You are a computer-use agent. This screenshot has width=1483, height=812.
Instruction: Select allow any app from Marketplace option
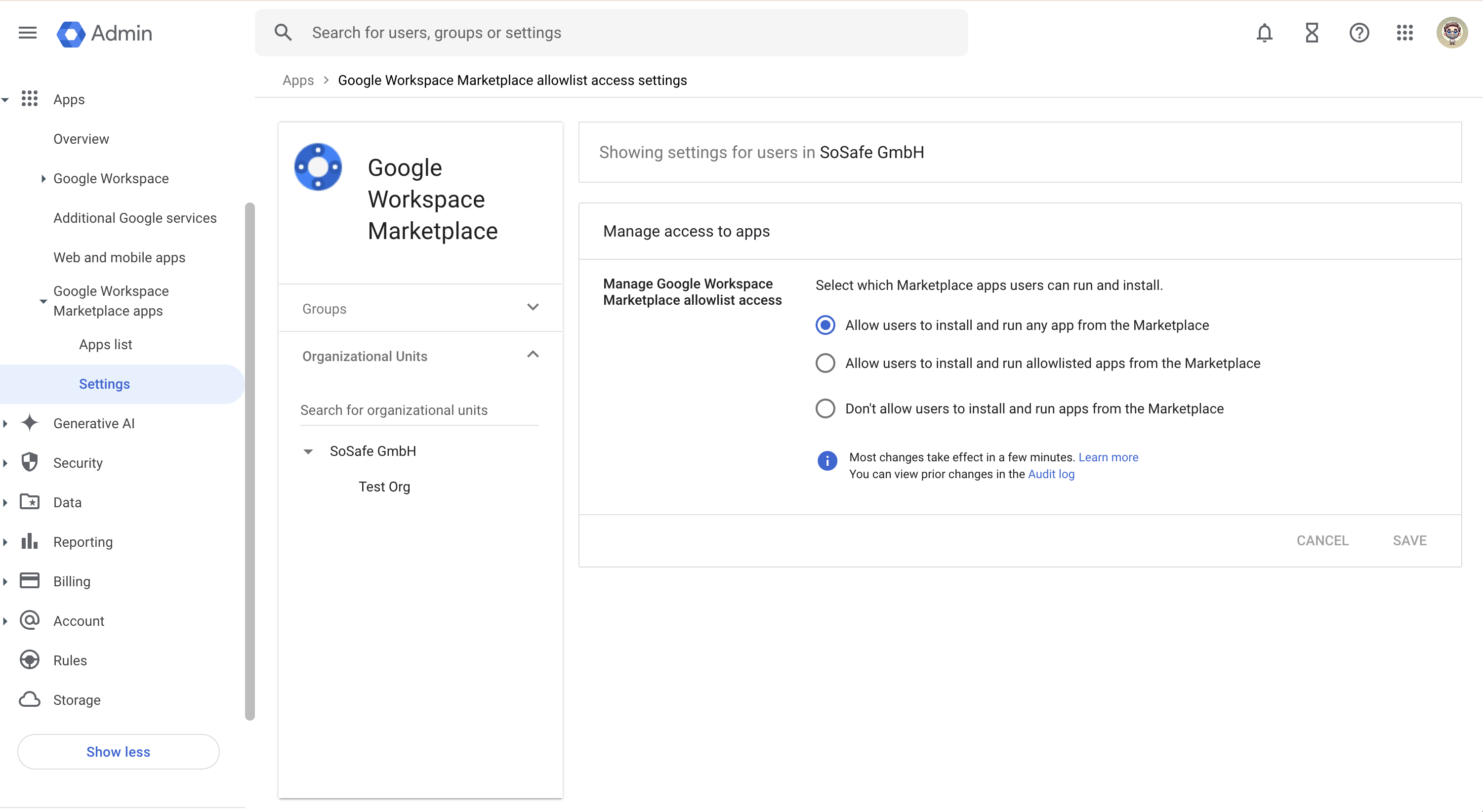click(x=825, y=325)
